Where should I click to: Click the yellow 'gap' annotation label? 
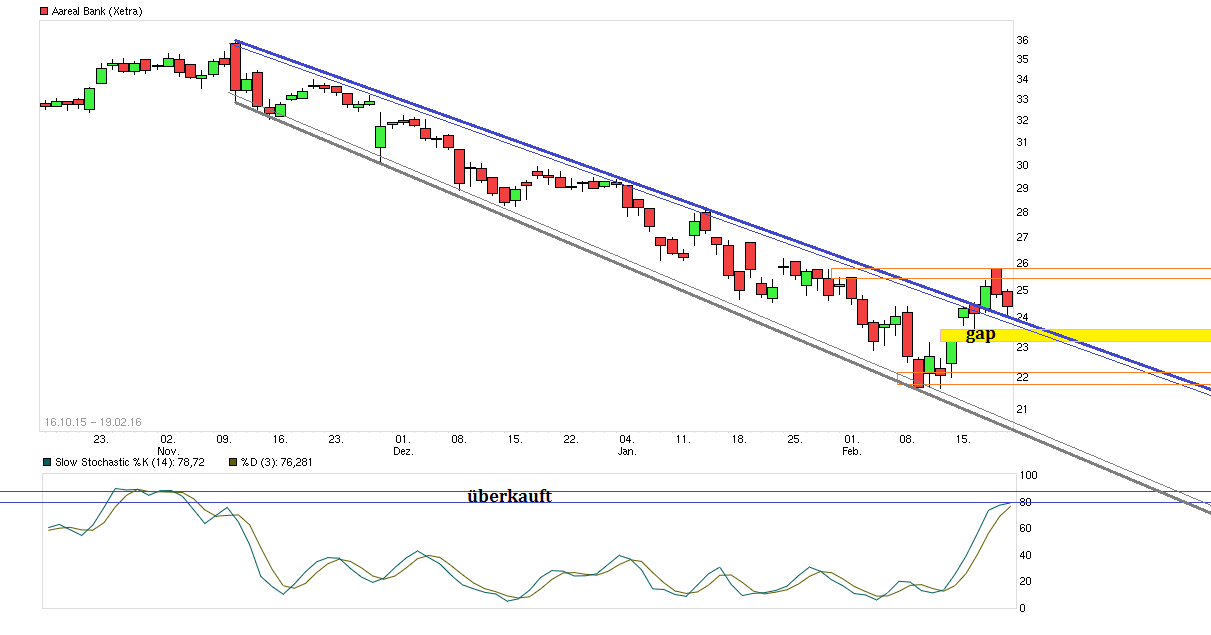[980, 335]
